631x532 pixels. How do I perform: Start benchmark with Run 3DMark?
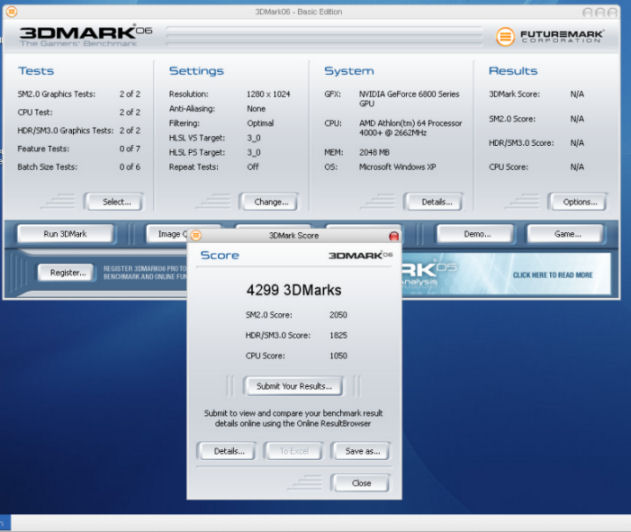tap(65, 234)
